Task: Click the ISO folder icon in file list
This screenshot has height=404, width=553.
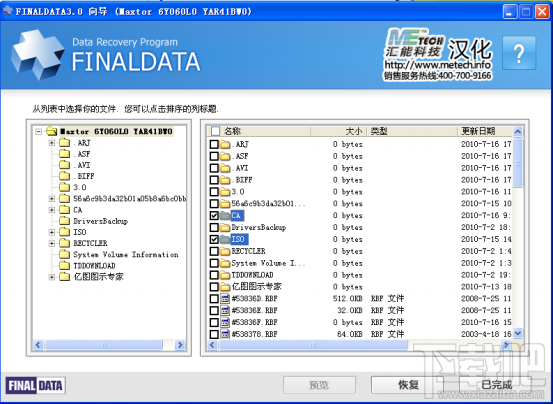Action: pyautogui.click(x=225, y=239)
